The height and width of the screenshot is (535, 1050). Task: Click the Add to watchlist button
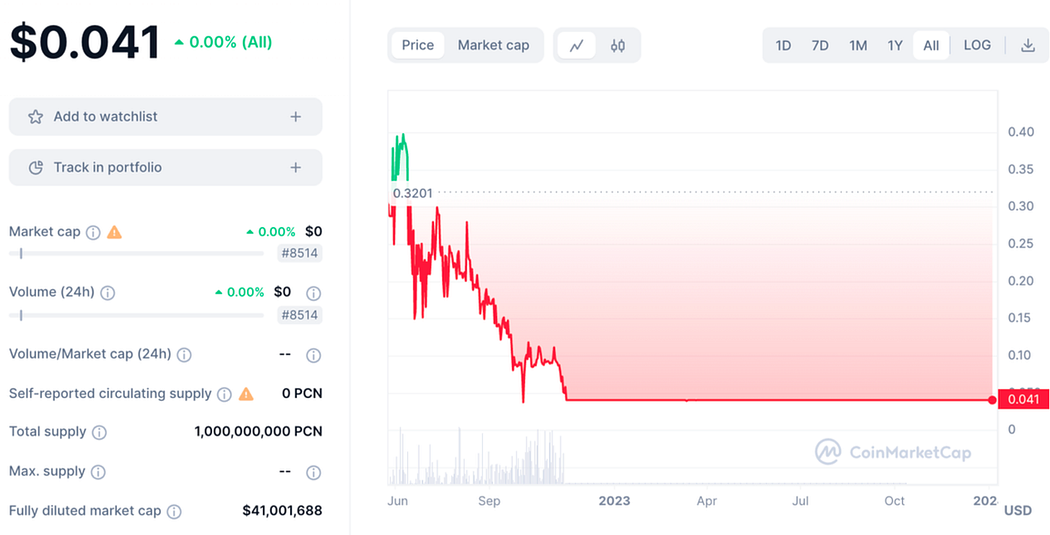pyautogui.click(x=105, y=117)
